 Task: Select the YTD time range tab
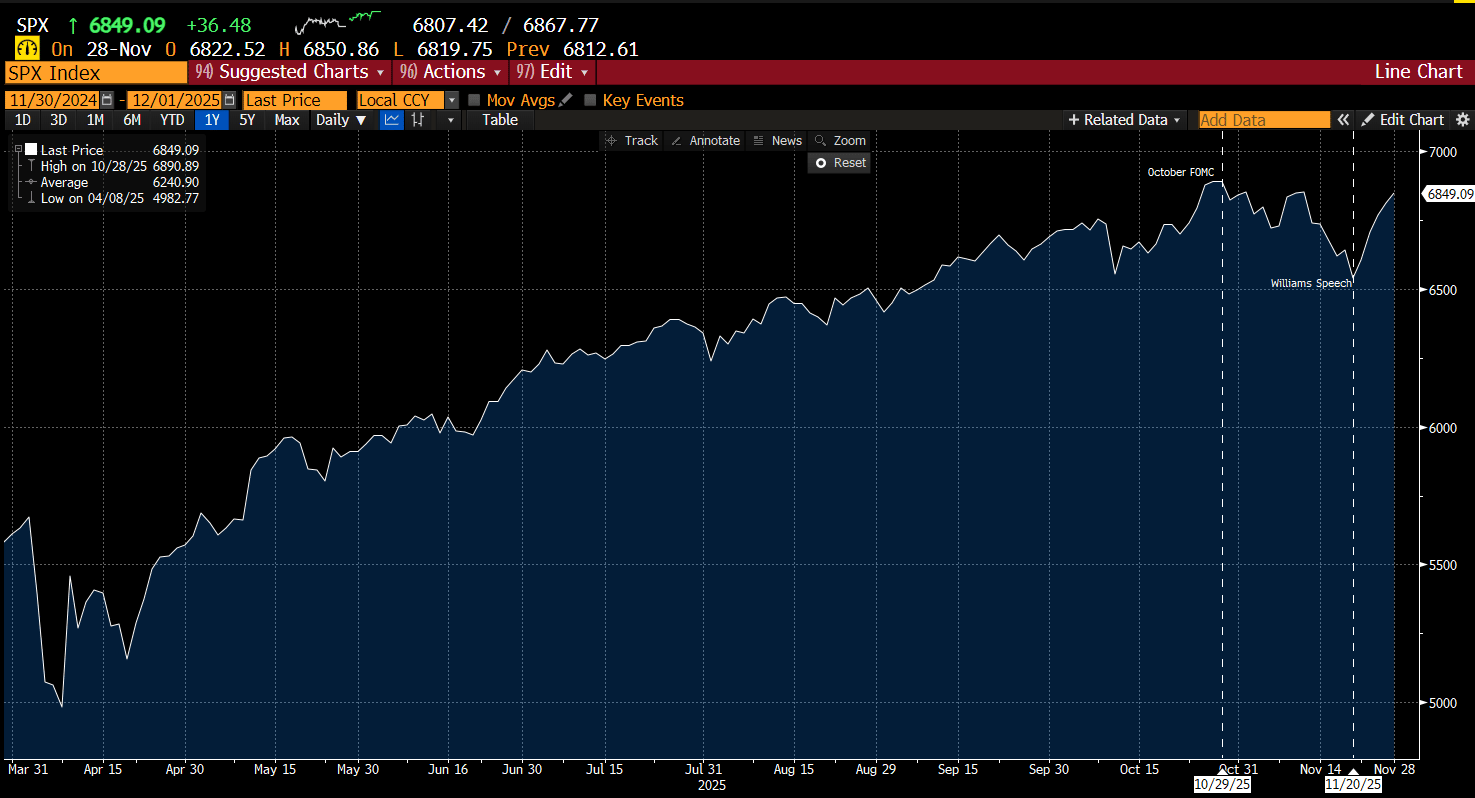coord(172,120)
